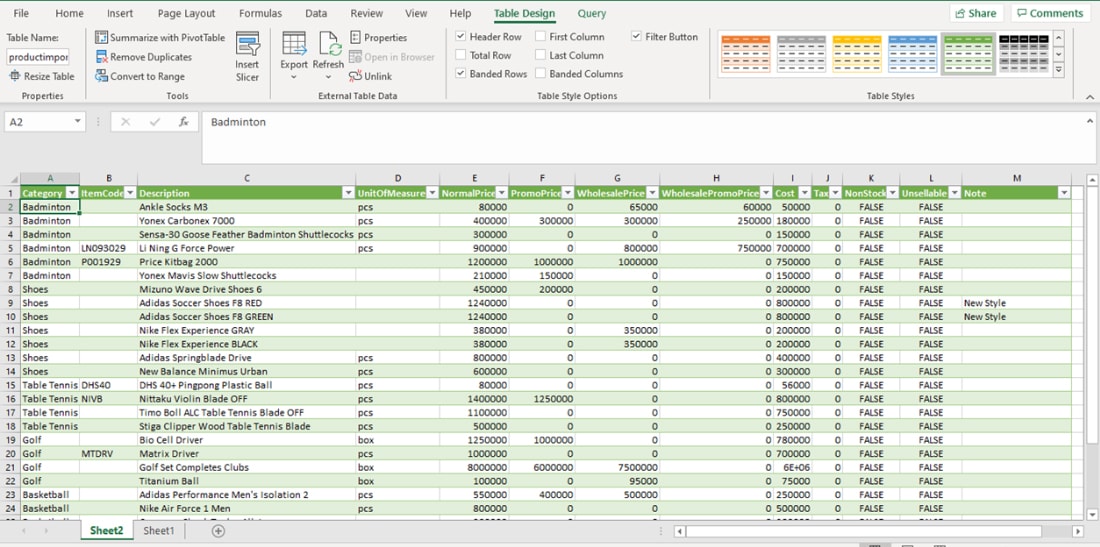The width and height of the screenshot is (1100, 547).
Task: Click Unlink external data
Action: (370, 76)
